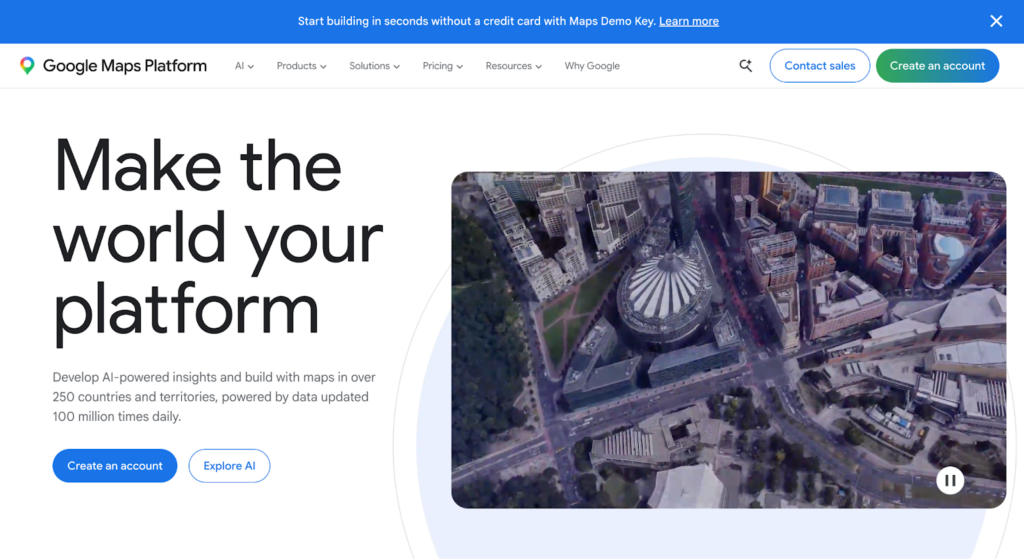Image resolution: width=1024 pixels, height=559 pixels.
Task: Open the Products dropdown menu
Action: click(x=301, y=66)
